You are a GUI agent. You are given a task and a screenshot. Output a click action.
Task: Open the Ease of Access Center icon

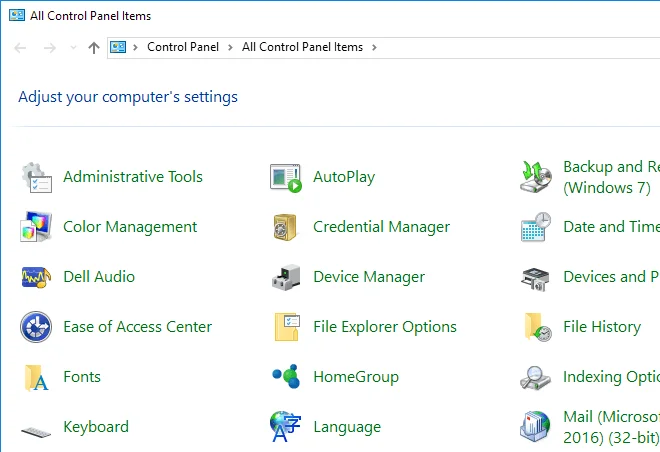click(x=36, y=327)
